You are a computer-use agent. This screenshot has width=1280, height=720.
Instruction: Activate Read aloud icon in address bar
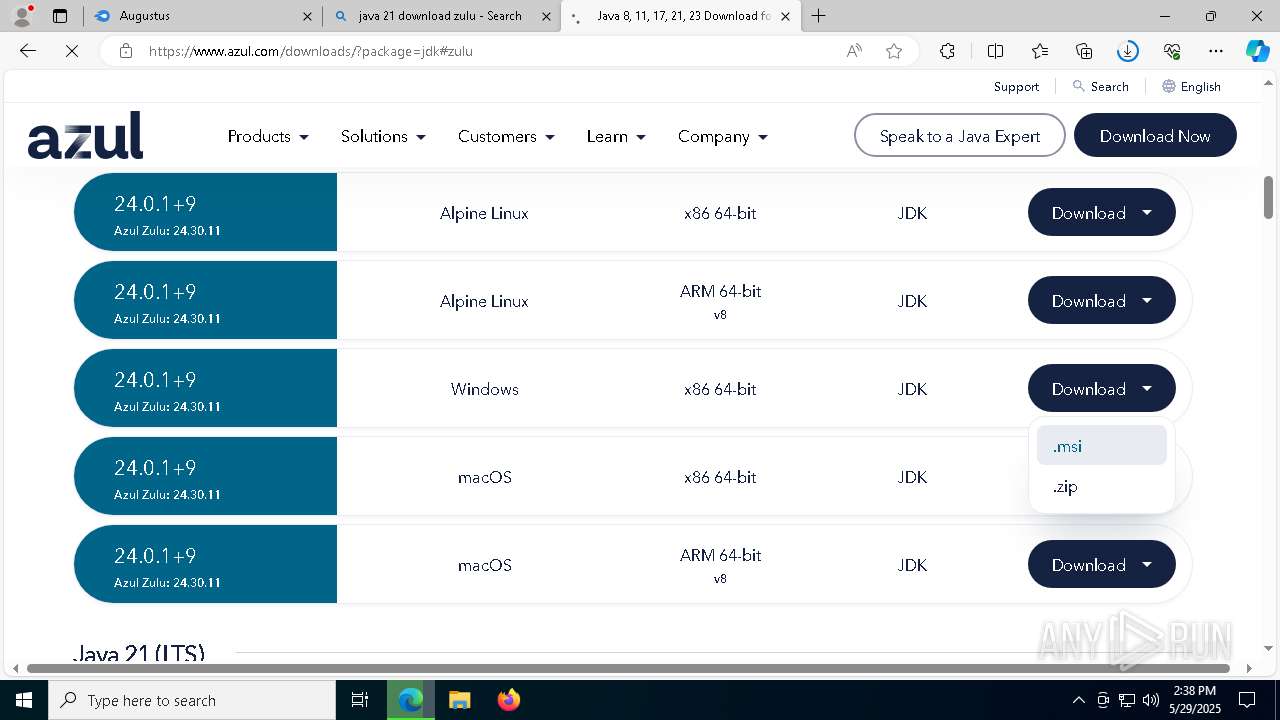pos(854,51)
